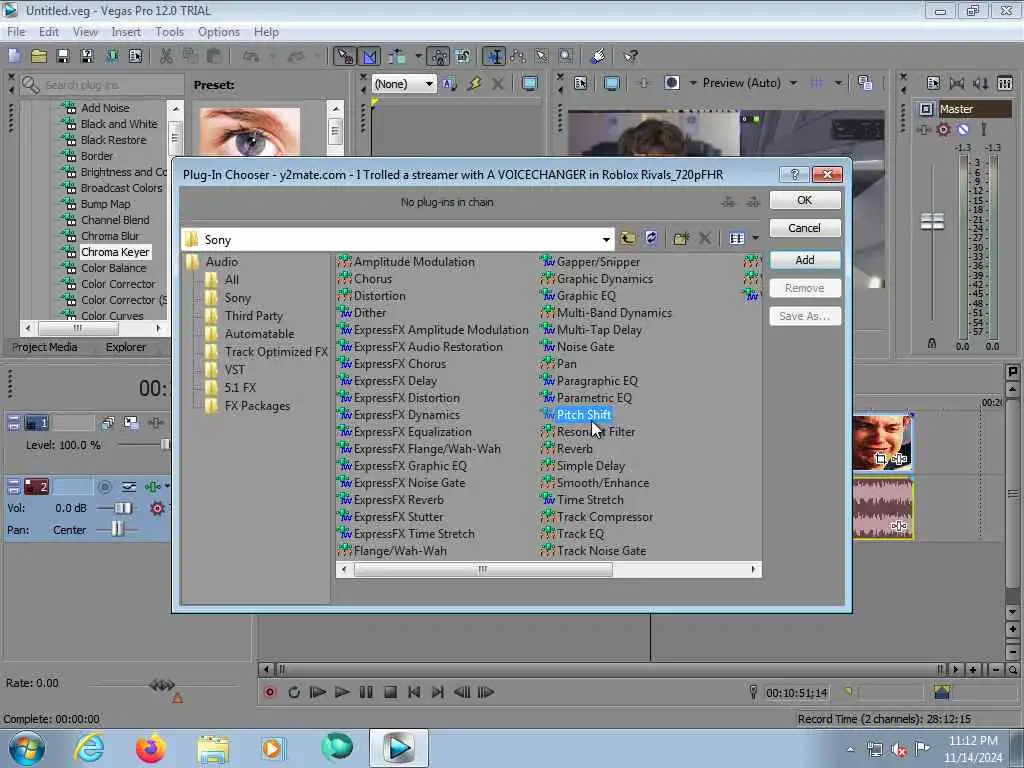Screen dimensions: 1024x768
Task: Click the New Folder icon in the Plug-In Chooser
Action: click(680, 238)
